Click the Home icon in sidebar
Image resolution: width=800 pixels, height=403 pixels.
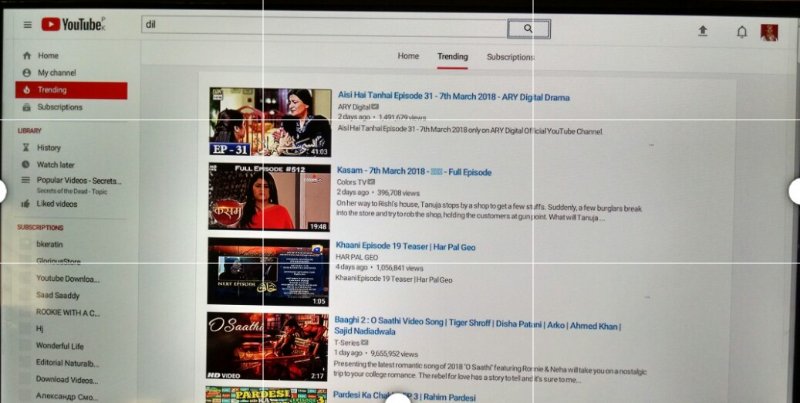pyautogui.click(x=27, y=56)
